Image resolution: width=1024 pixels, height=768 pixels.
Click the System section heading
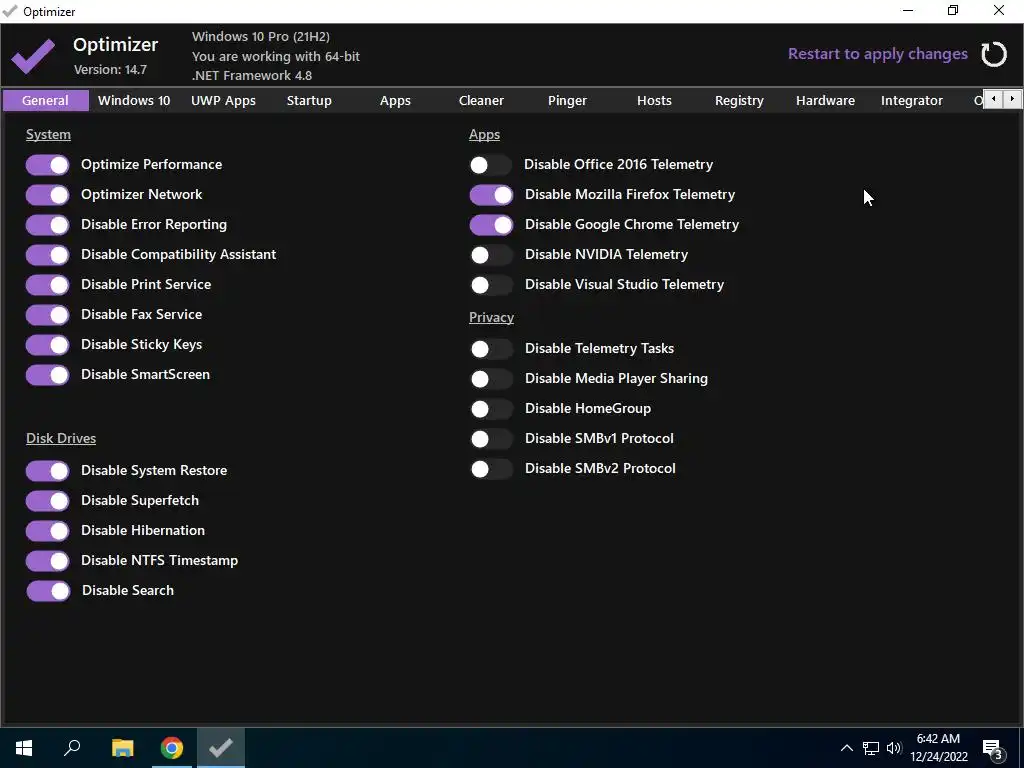[48, 135]
